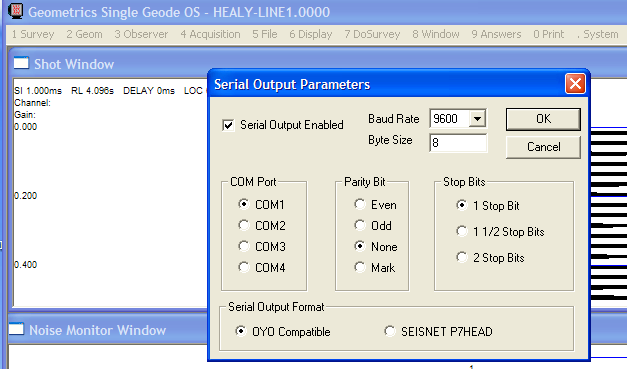Choose None parity bit
This screenshot has height=369, width=627.
pos(359,246)
